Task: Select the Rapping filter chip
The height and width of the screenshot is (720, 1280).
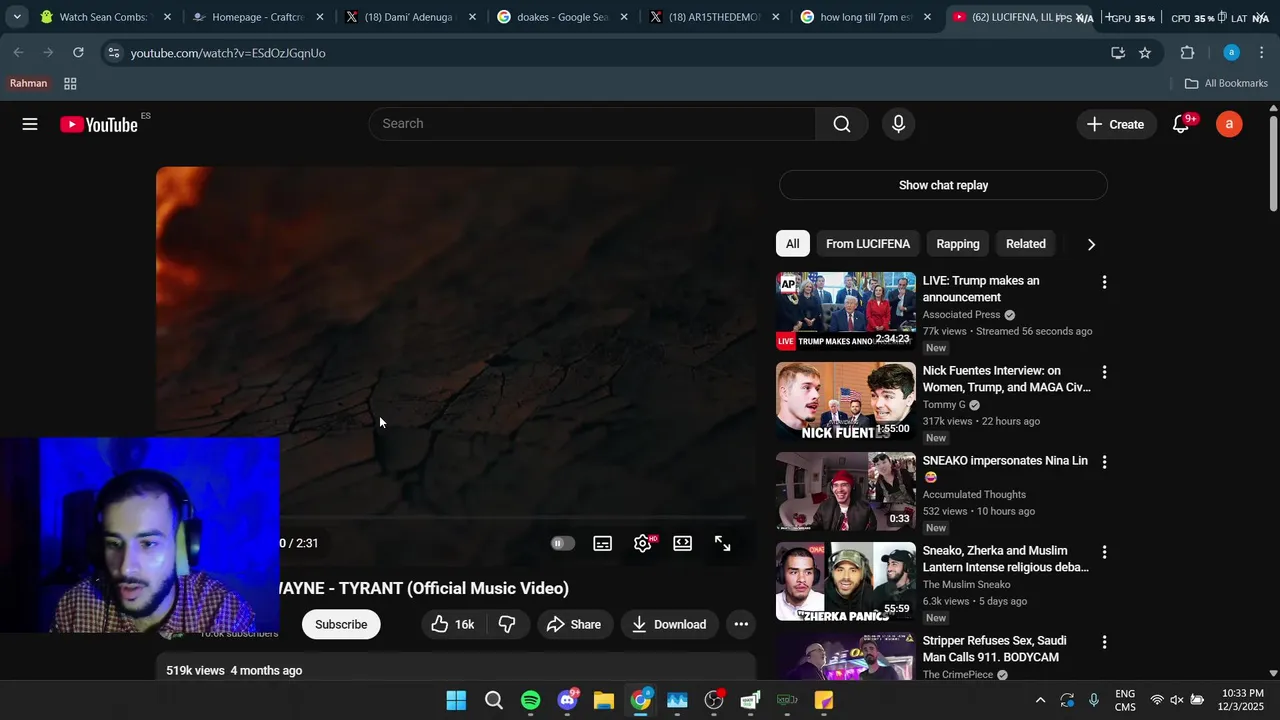Action: coord(958,244)
